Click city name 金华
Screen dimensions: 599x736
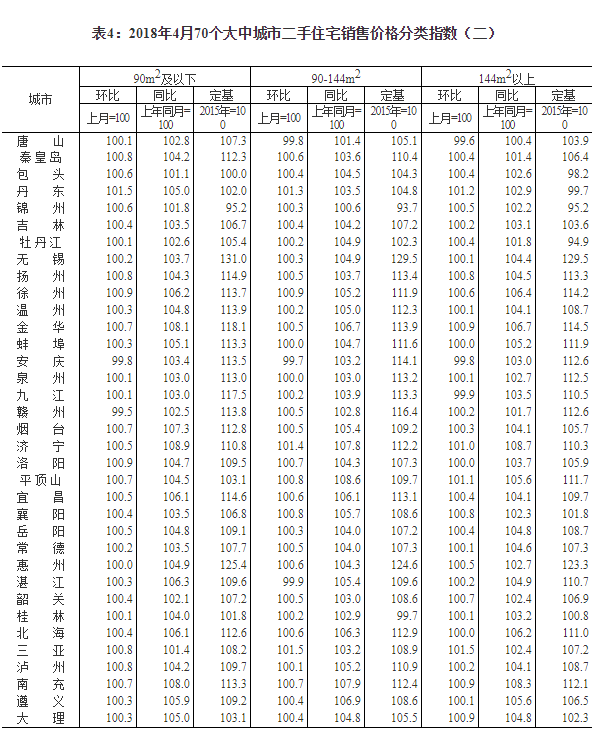pos(40,327)
